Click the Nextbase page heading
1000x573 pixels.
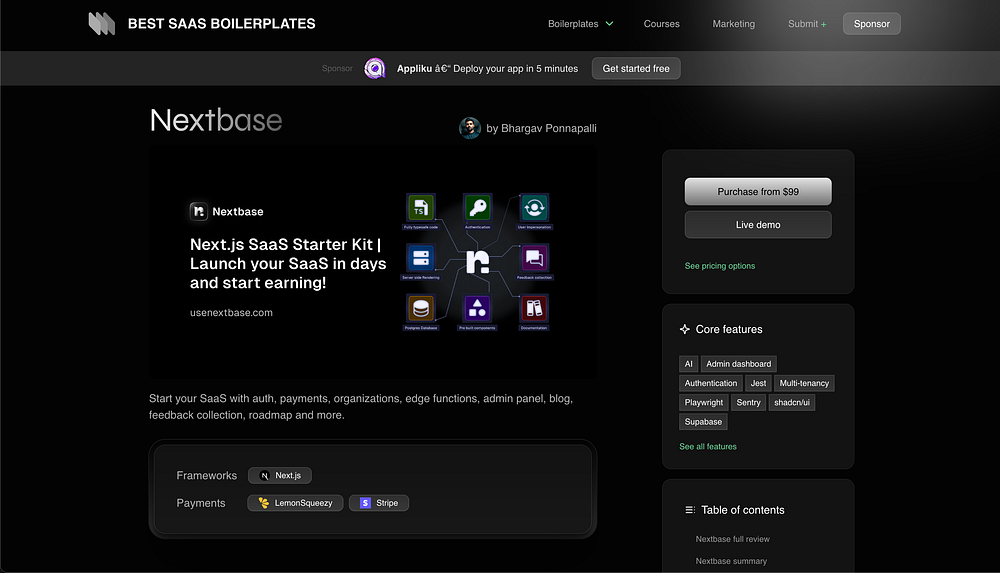216,120
